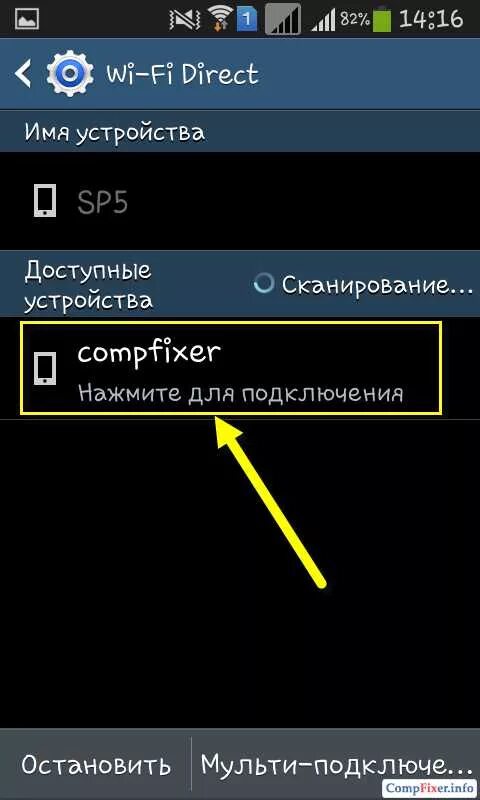Tap the phone icon beside SP5

(44, 202)
